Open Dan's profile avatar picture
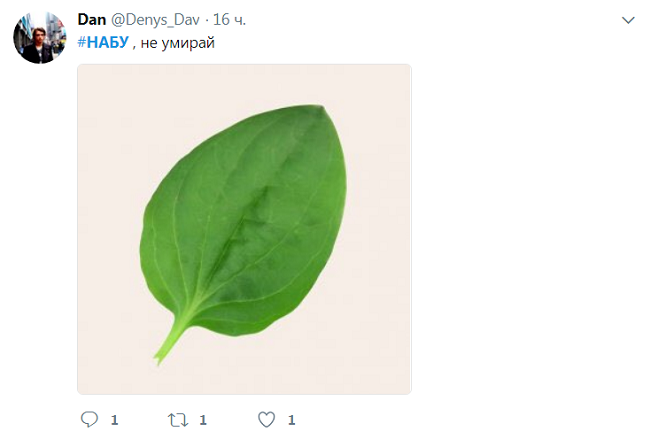 point(39,39)
